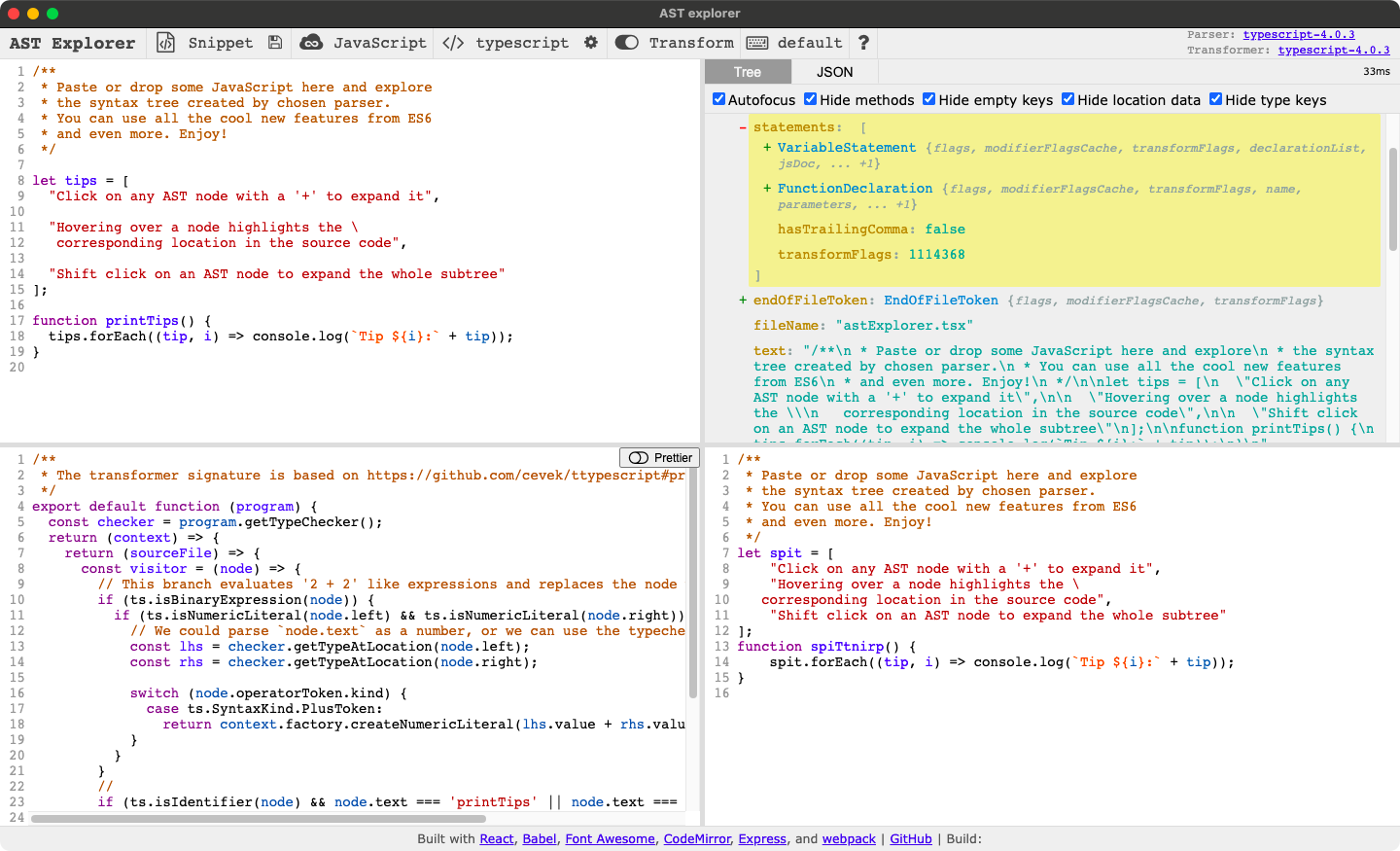The height and width of the screenshot is (851, 1400).
Task: Click the transformer editor horizontal scrollbar
Action: [258, 819]
